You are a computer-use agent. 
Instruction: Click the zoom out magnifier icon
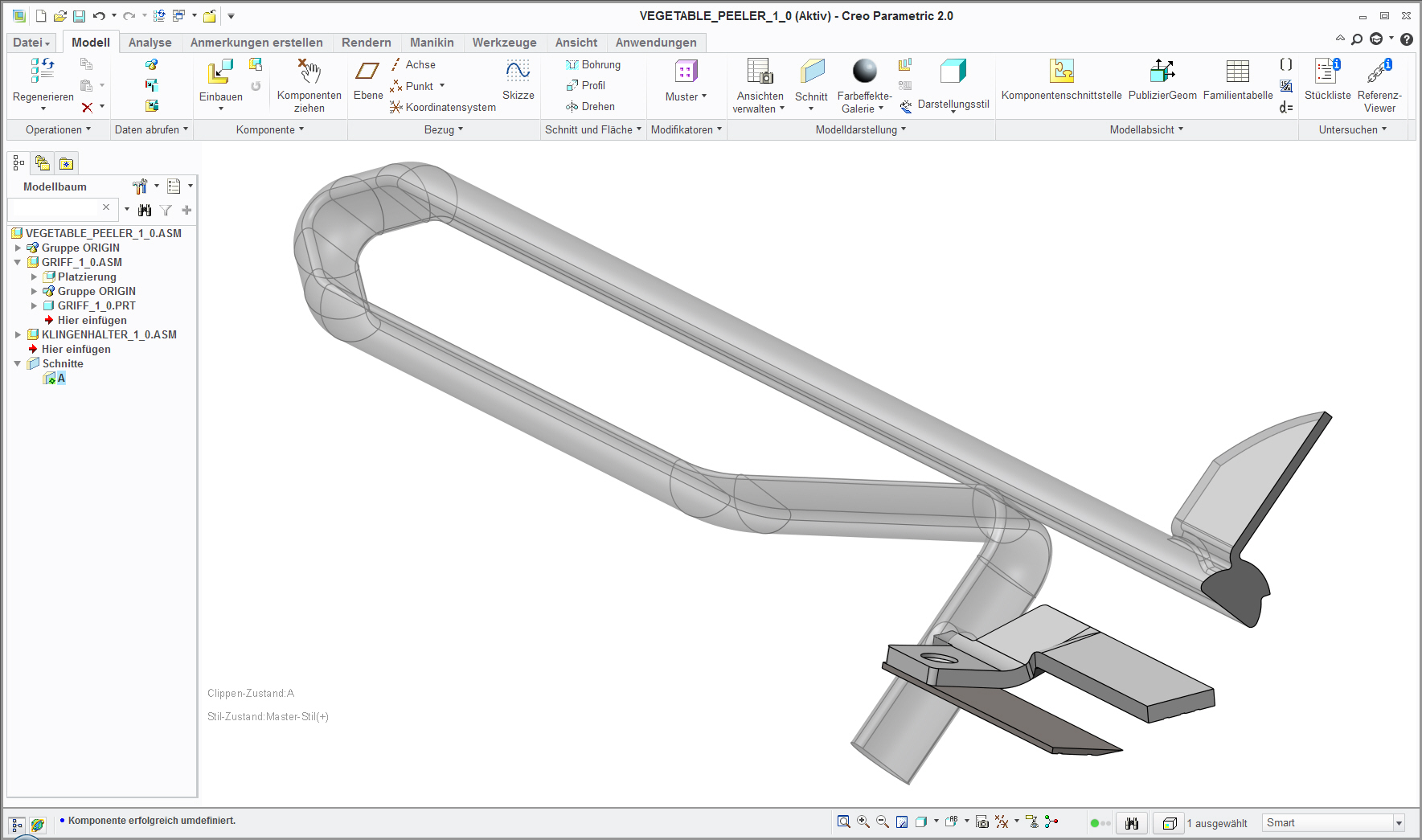883,822
